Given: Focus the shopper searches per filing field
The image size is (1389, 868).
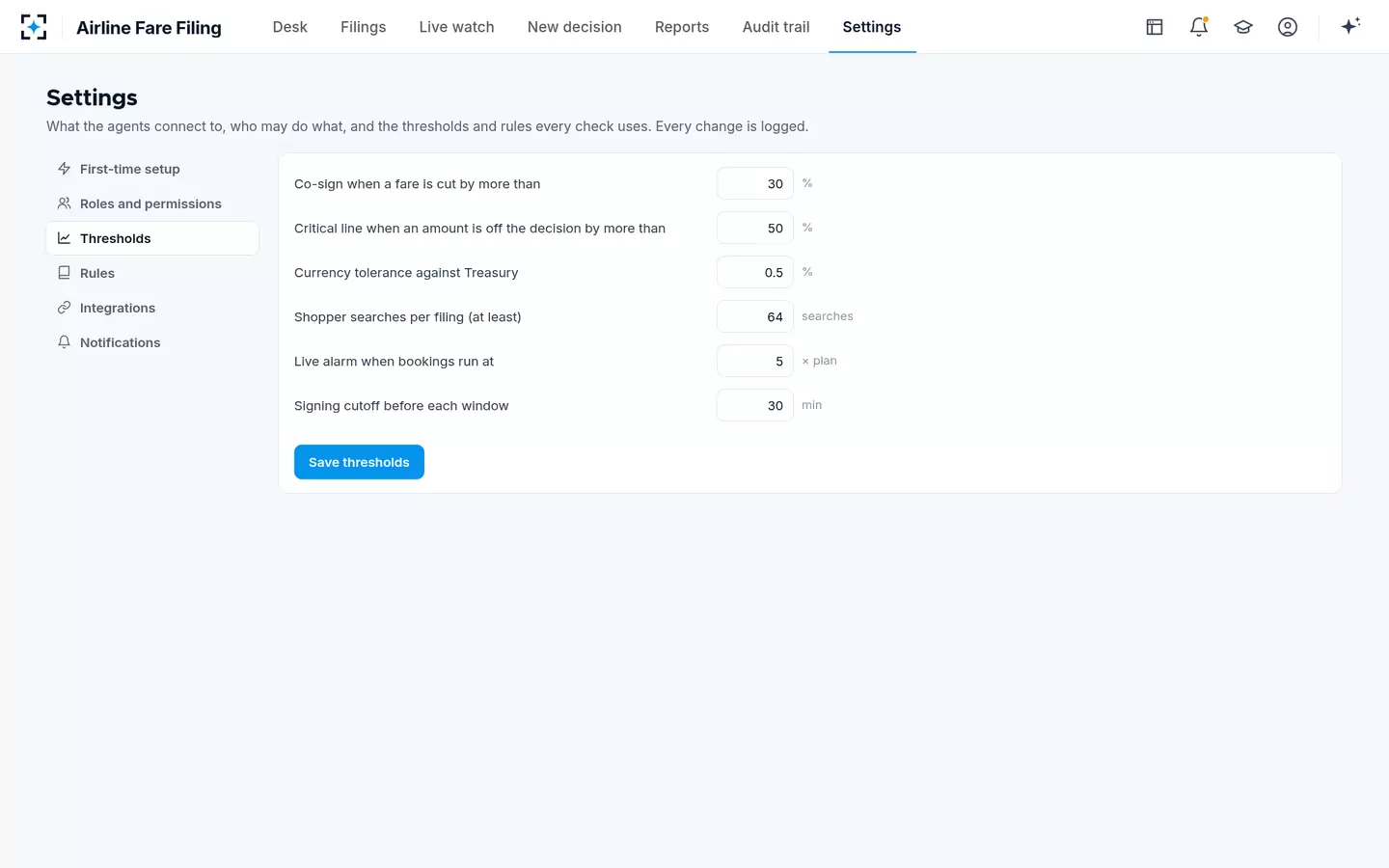Looking at the screenshot, I should coord(755,316).
